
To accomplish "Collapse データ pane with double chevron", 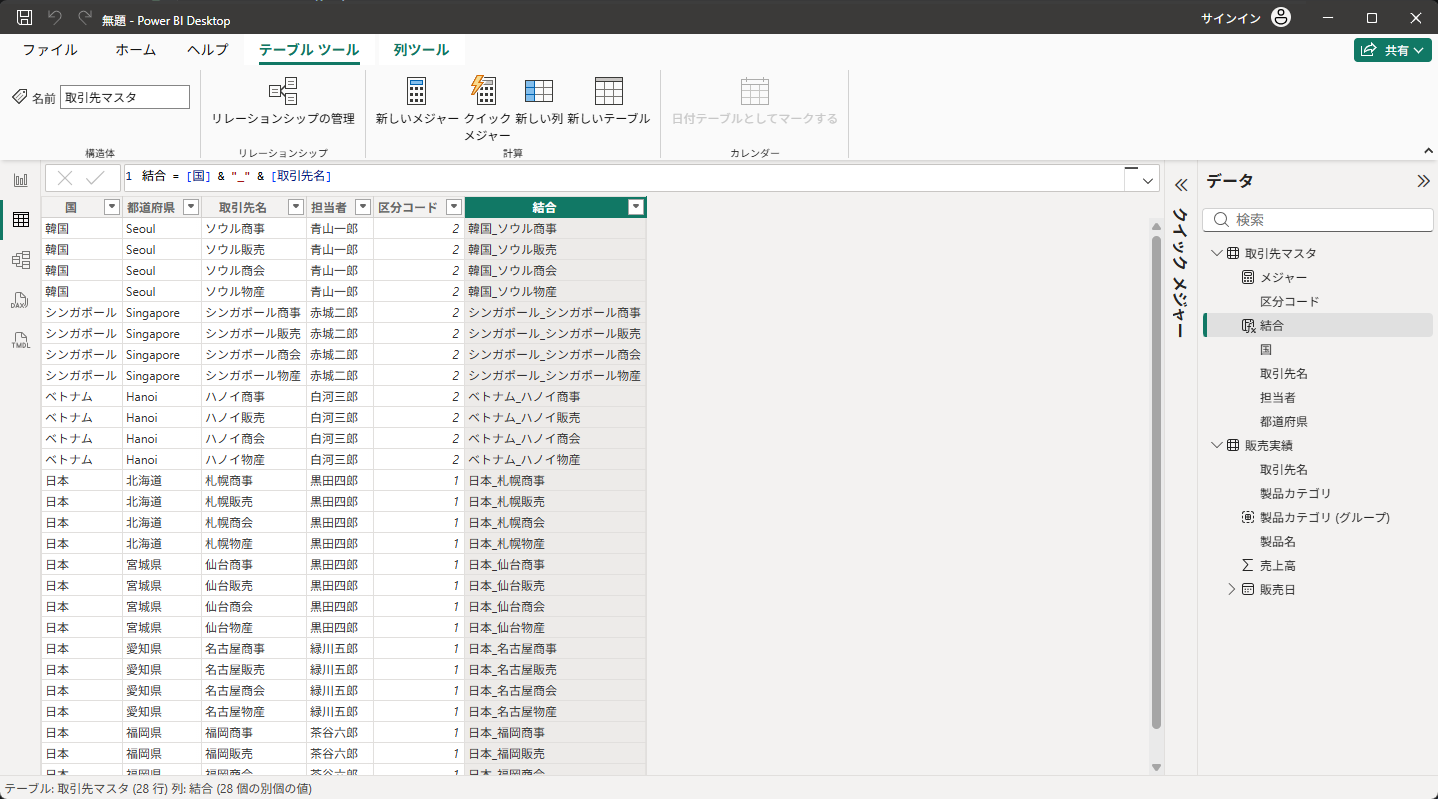I will pos(1423,181).
